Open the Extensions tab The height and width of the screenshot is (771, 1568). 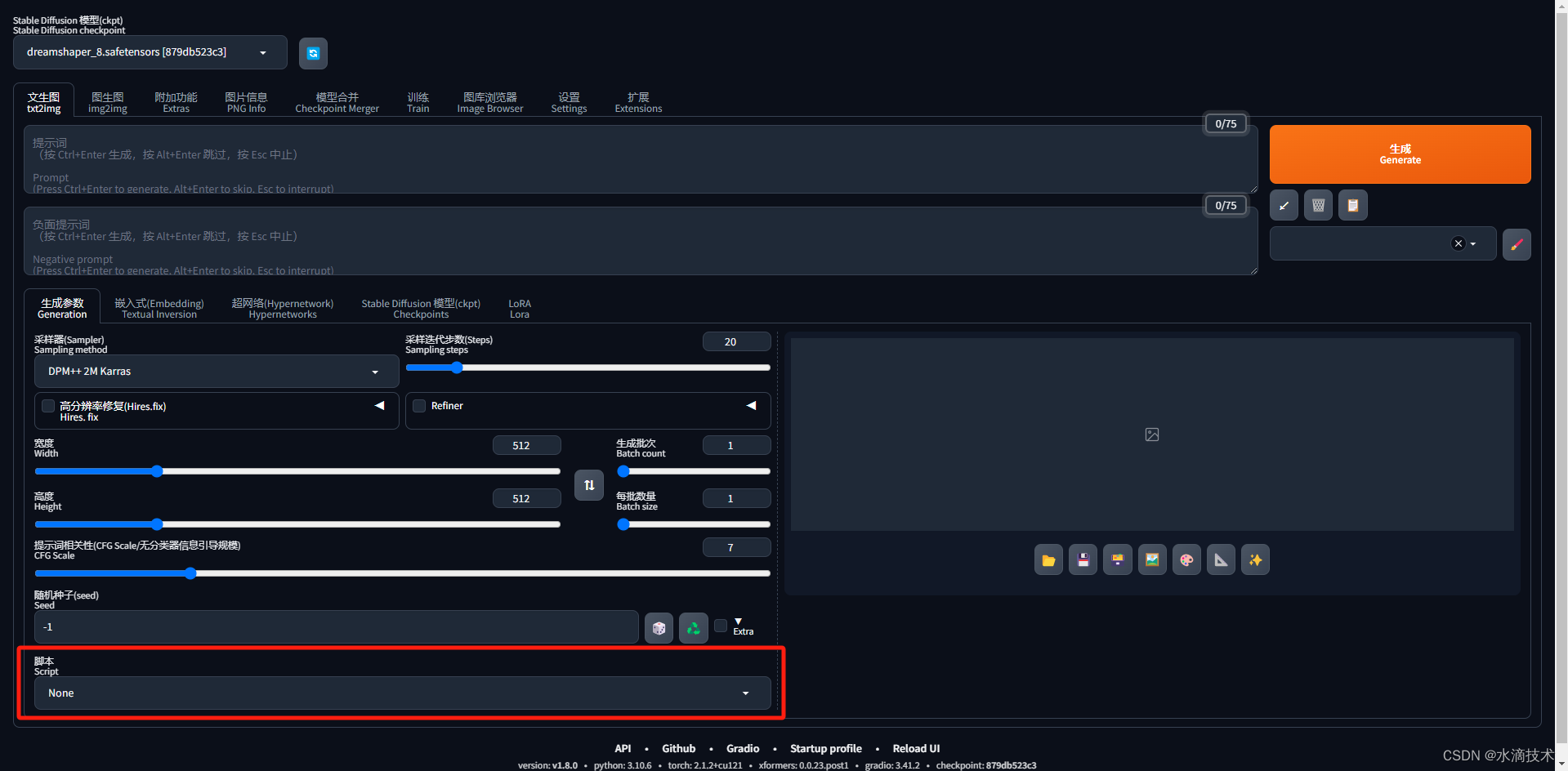[x=638, y=103]
